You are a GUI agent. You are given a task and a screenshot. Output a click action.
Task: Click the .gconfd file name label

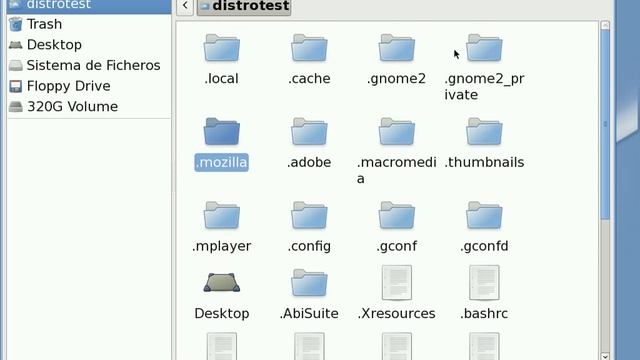click(484, 246)
